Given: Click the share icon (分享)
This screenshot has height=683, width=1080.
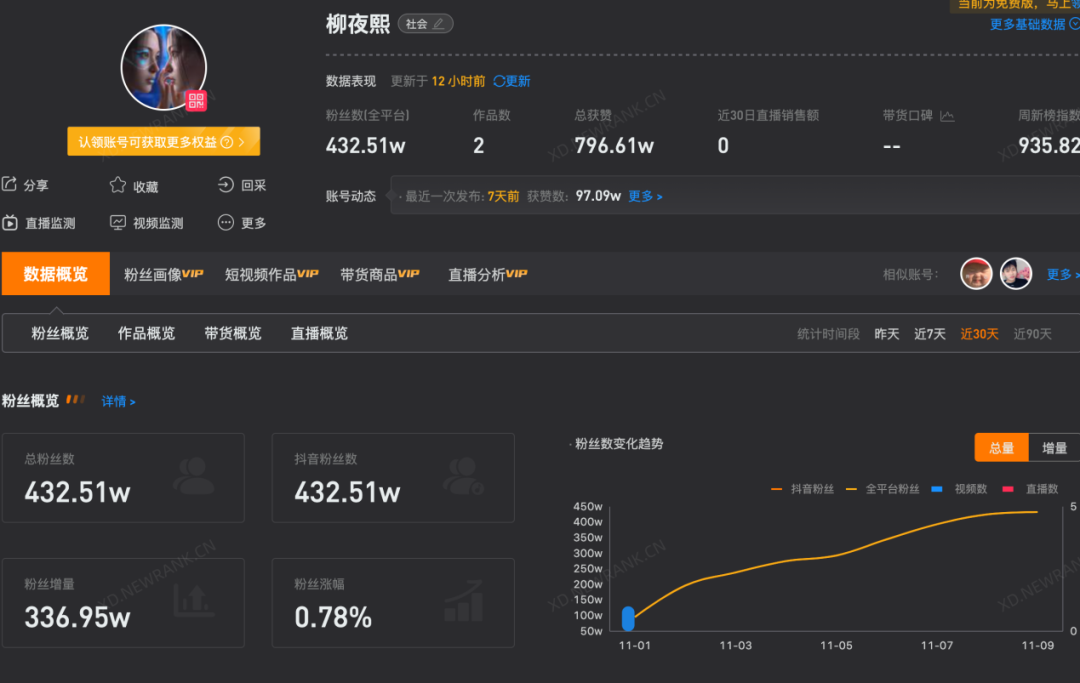Looking at the screenshot, I should coord(10,185).
